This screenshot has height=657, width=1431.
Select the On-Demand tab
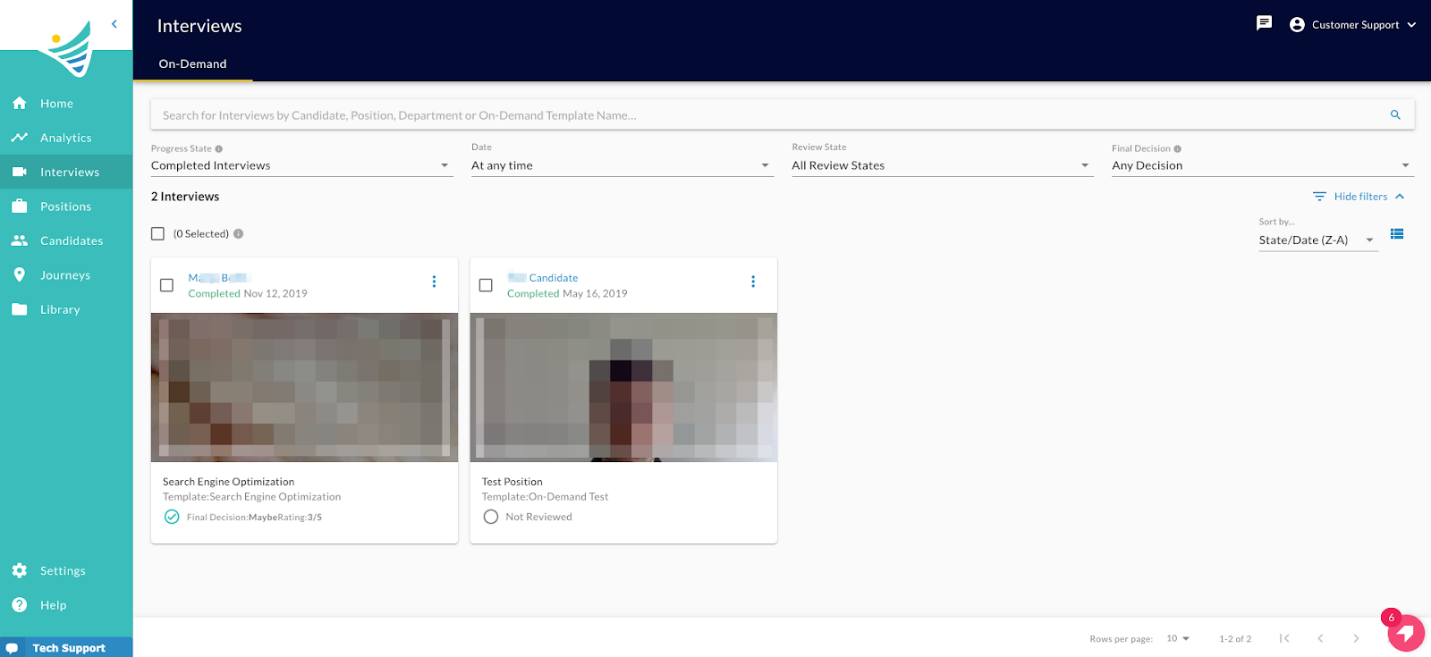tap(193, 64)
